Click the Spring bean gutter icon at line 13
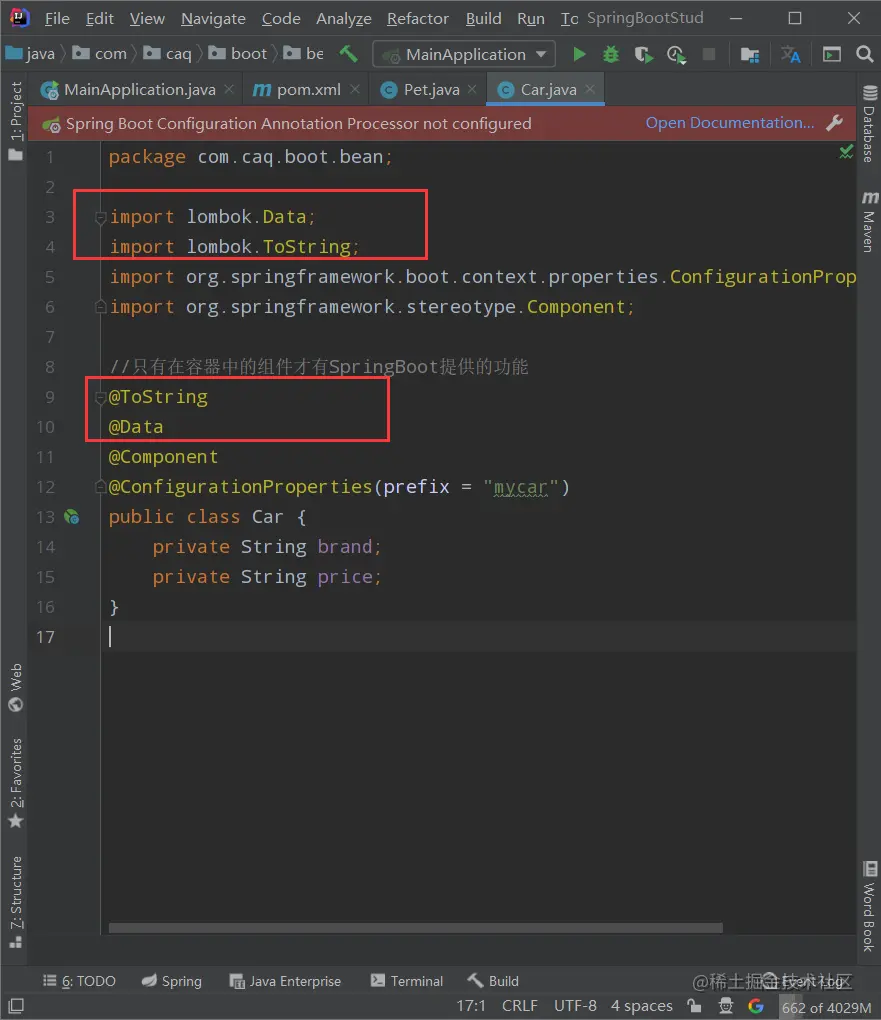Image resolution: width=881 pixels, height=1020 pixels. pyautogui.click(x=72, y=517)
